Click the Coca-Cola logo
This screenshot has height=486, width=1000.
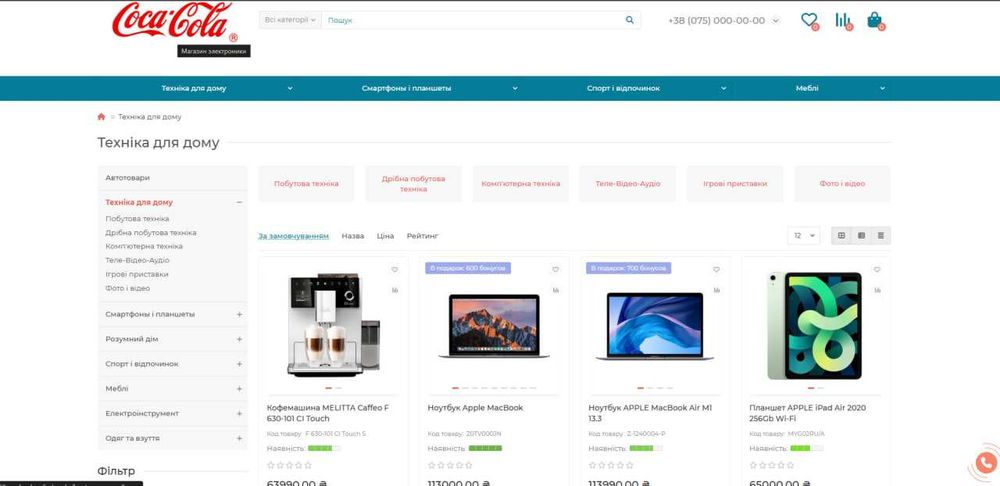[x=174, y=22]
